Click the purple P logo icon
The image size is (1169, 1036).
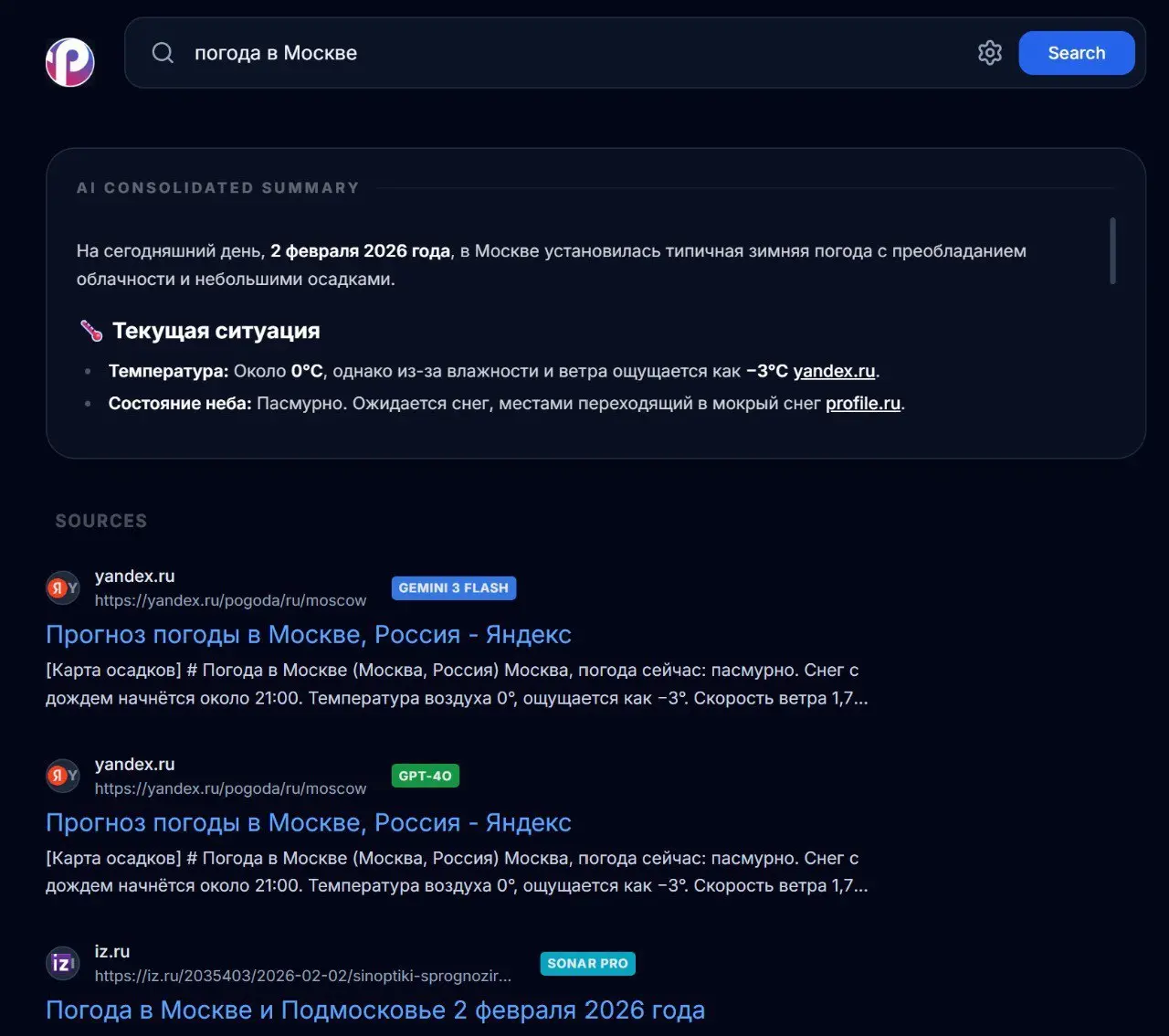point(70,62)
